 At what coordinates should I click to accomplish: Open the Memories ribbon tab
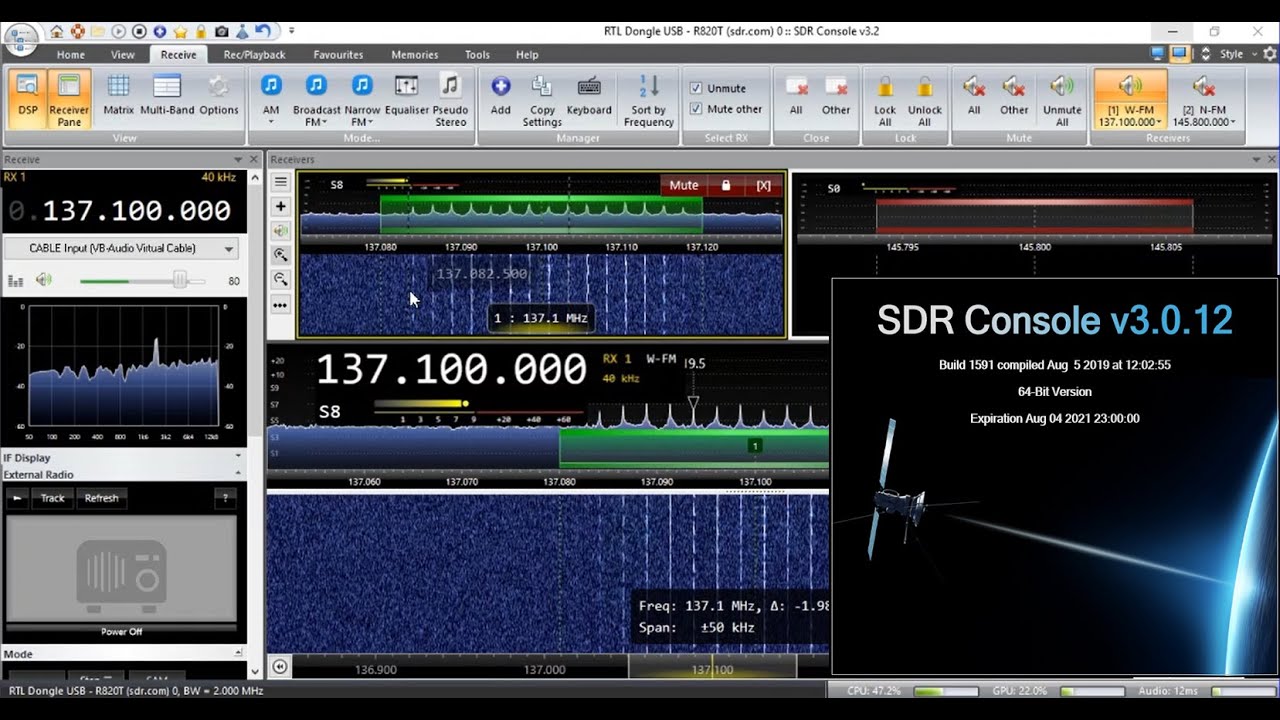point(414,54)
